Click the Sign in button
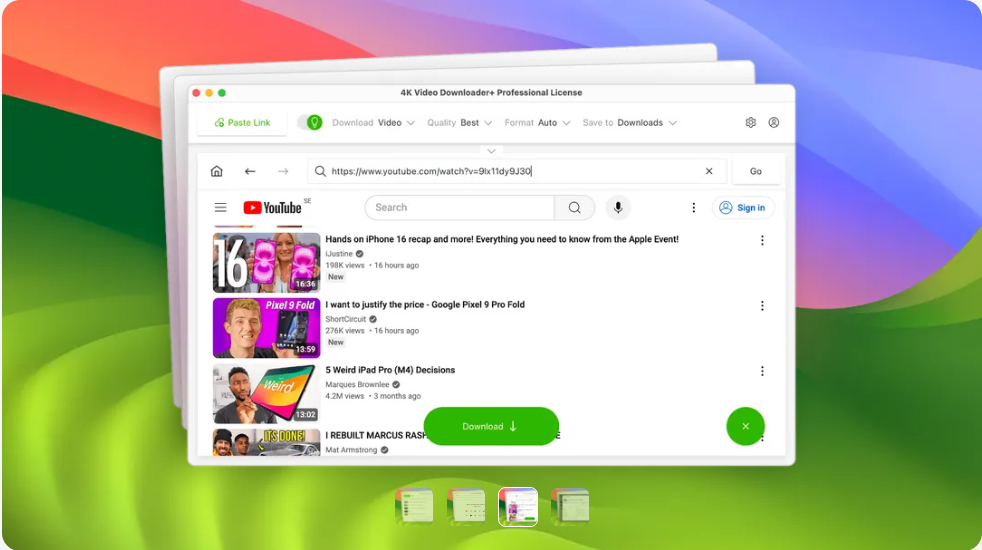Image resolution: width=982 pixels, height=550 pixels. click(743, 207)
